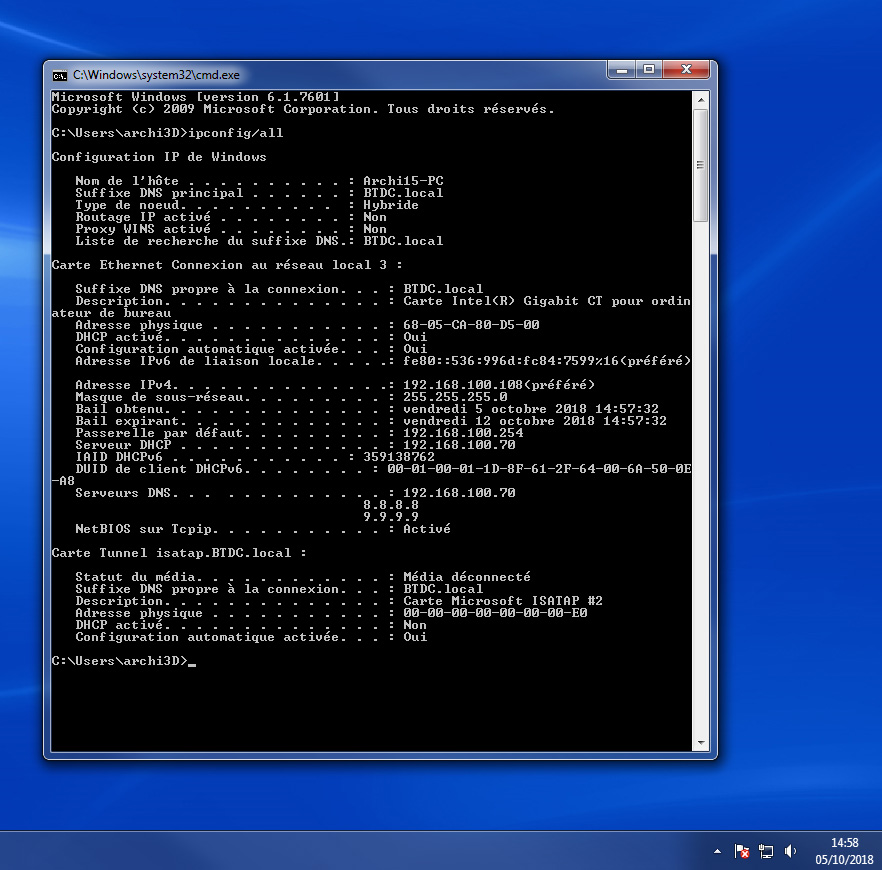882x870 pixels.
Task: Click the physical address 68-05-CA-80-D5-00
Action: click(x=471, y=324)
